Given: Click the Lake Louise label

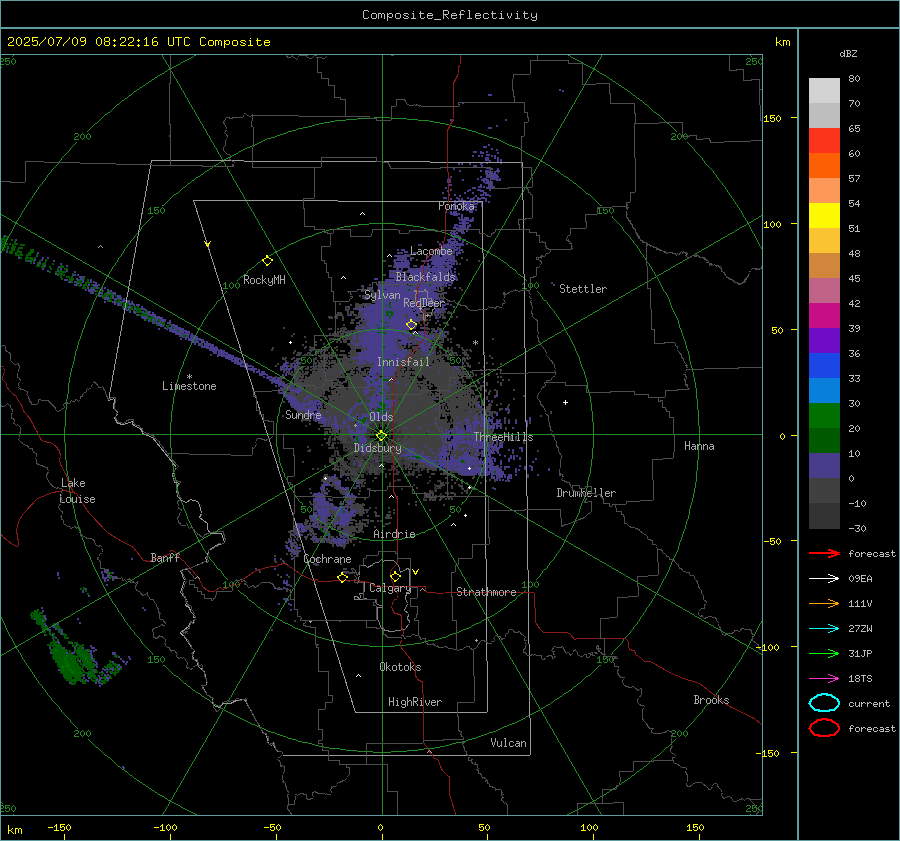Looking at the screenshot, I should click(x=77, y=491).
